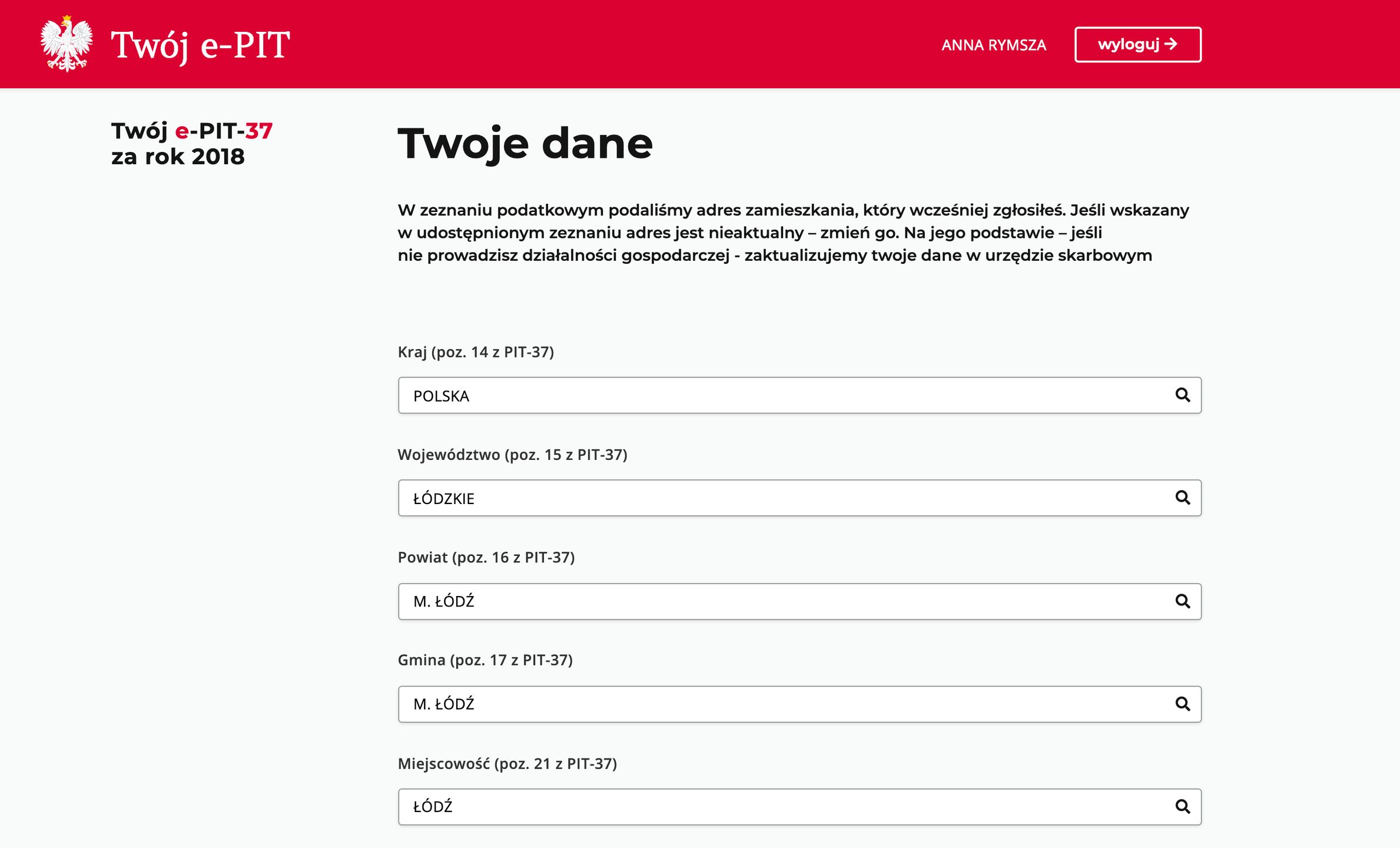Viewport: 1400px width, 848px height.
Task: Open the Powiat search lookup icon
Action: pyautogui.click(x=1182, y=601)
